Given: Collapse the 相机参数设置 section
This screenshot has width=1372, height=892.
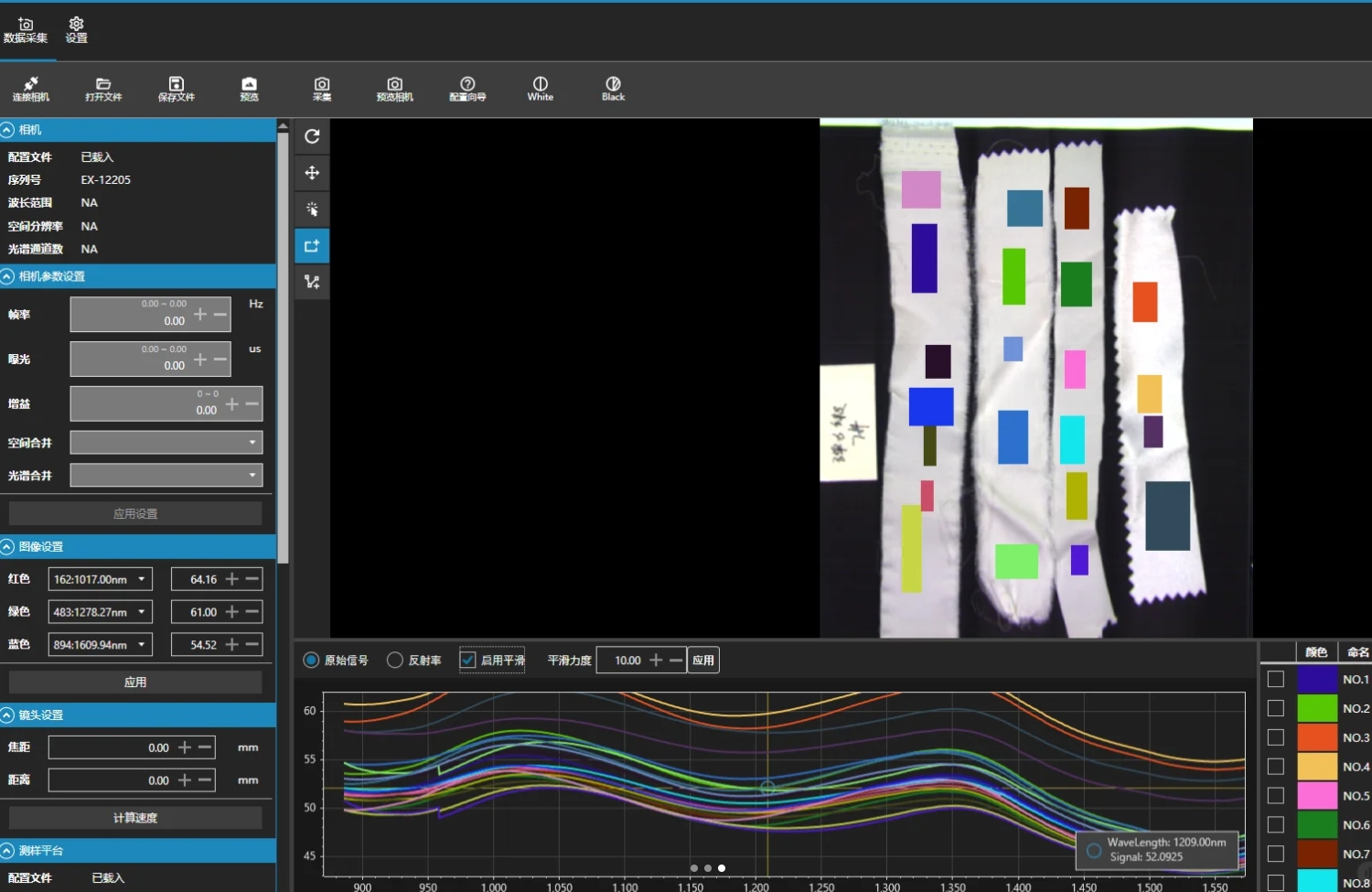Looking at the screenshot, I should (8, 276).
